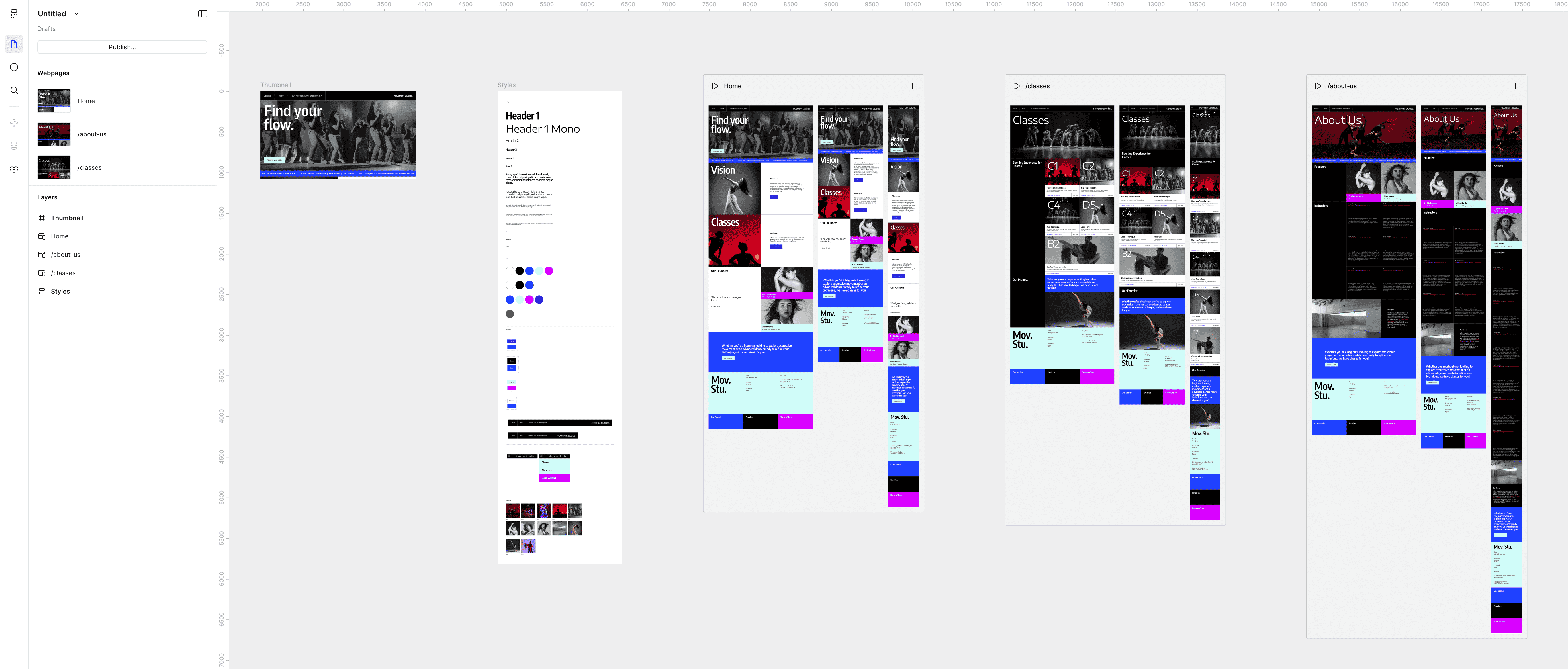Select the light cyan swatch in first row
1568x669 pixels.
539,271
